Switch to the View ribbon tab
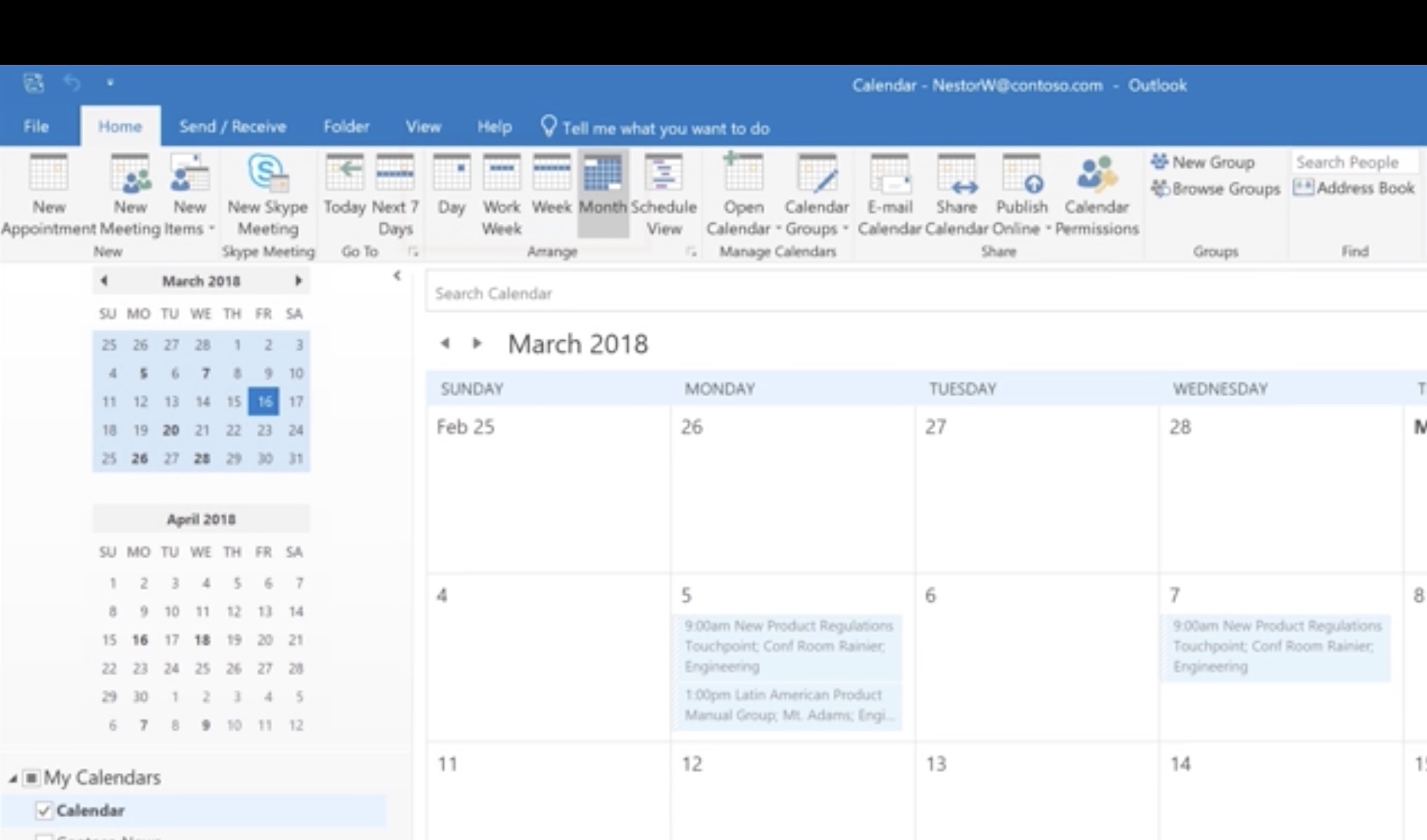The height and width of the screenshot is (840, 1427). pyautogui.click(x=424, y=127)
